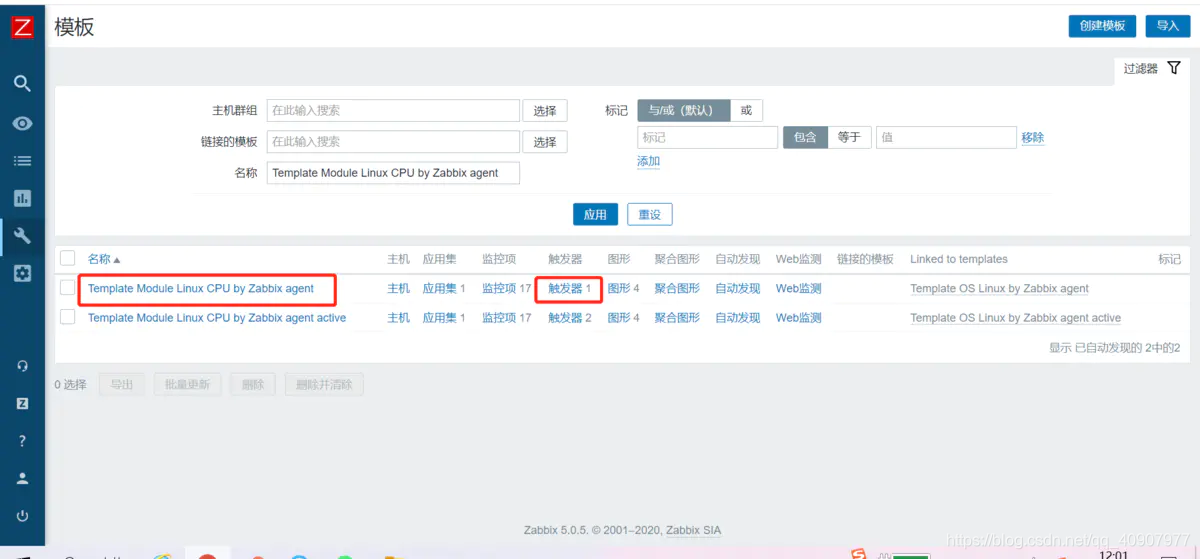Sort table by 名称 column header
This screenshot has width=1200, height=559.
click(104, 259)
